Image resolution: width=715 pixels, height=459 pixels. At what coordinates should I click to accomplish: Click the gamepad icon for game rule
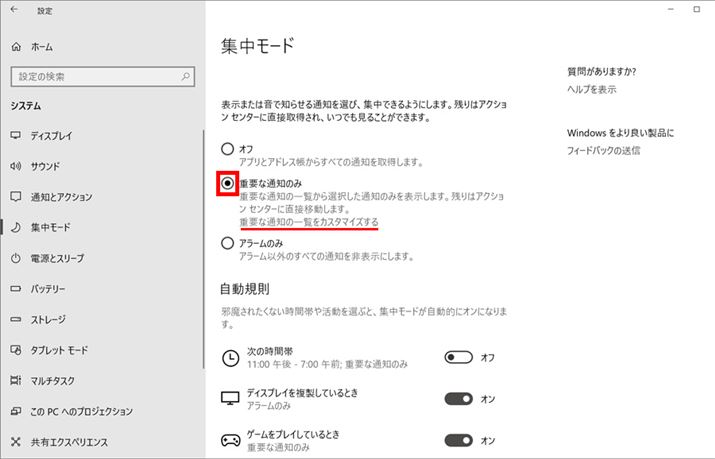pyautogui.click(x=230, y=440)
